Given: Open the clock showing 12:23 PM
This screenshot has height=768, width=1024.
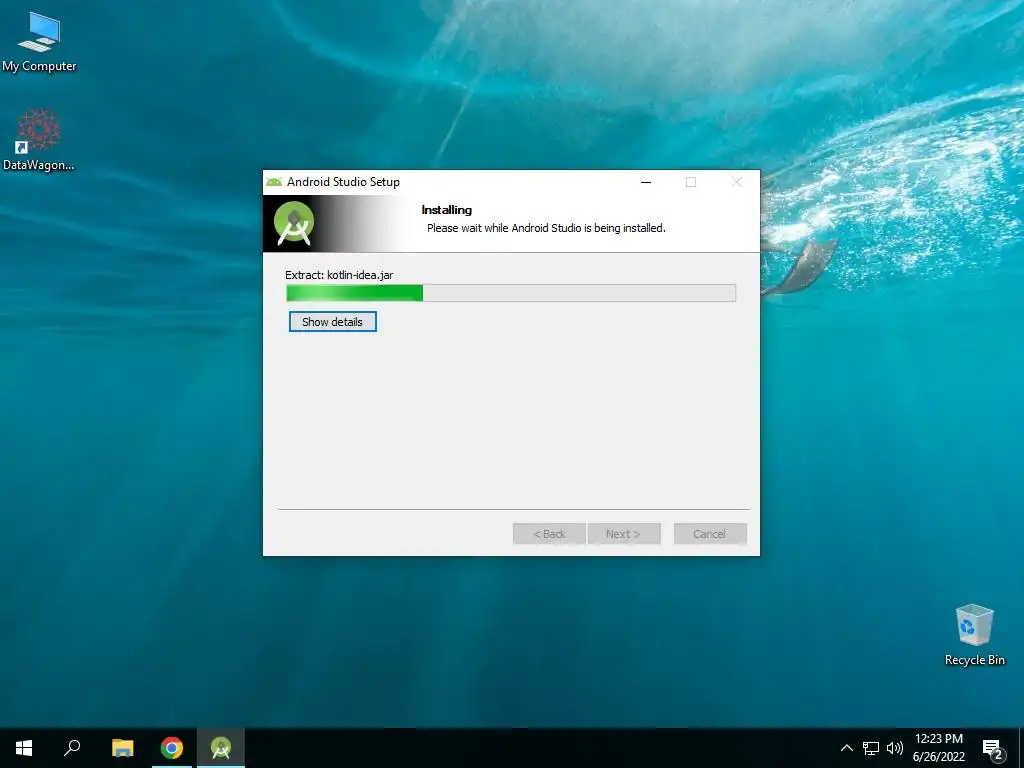Looking at the screenshot, I should [x=938, y=748].
